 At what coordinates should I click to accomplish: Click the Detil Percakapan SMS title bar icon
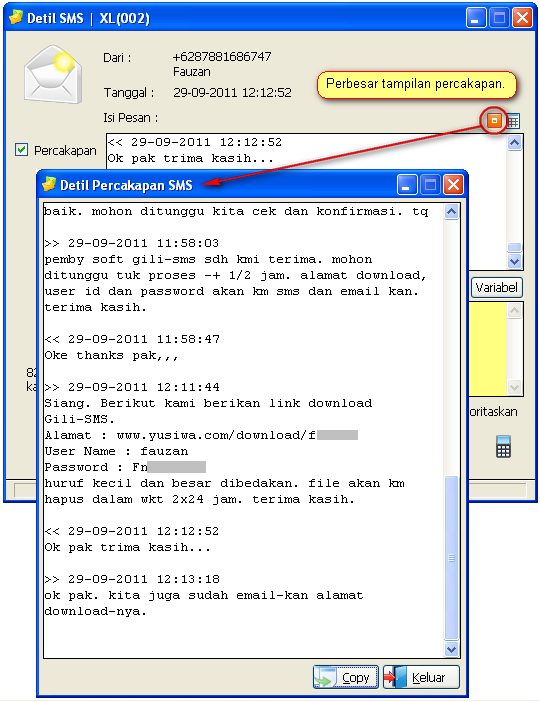pyautogui.click(x=48, y=184)
